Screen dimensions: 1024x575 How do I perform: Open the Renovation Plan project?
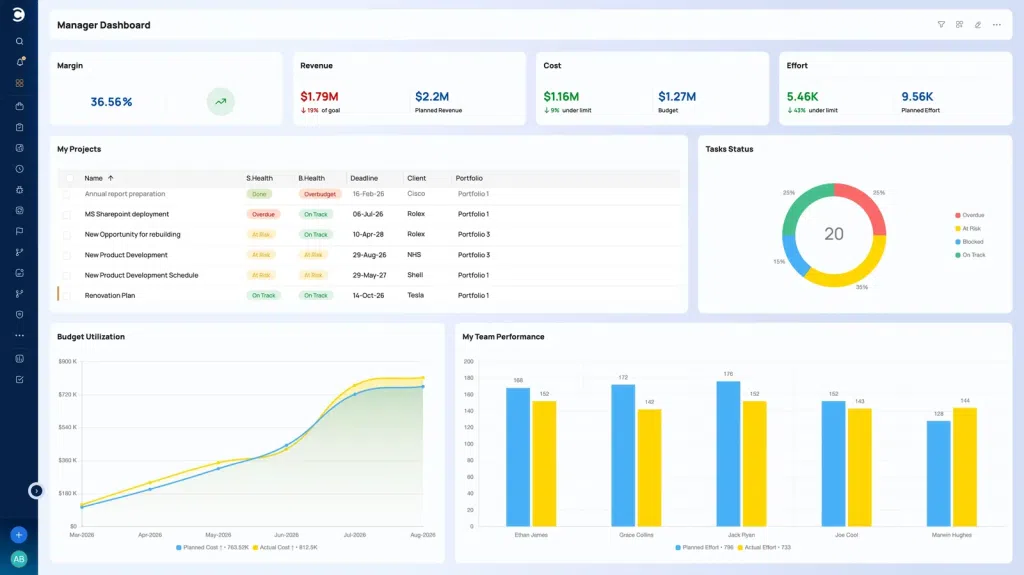click(x=110, y=295)
